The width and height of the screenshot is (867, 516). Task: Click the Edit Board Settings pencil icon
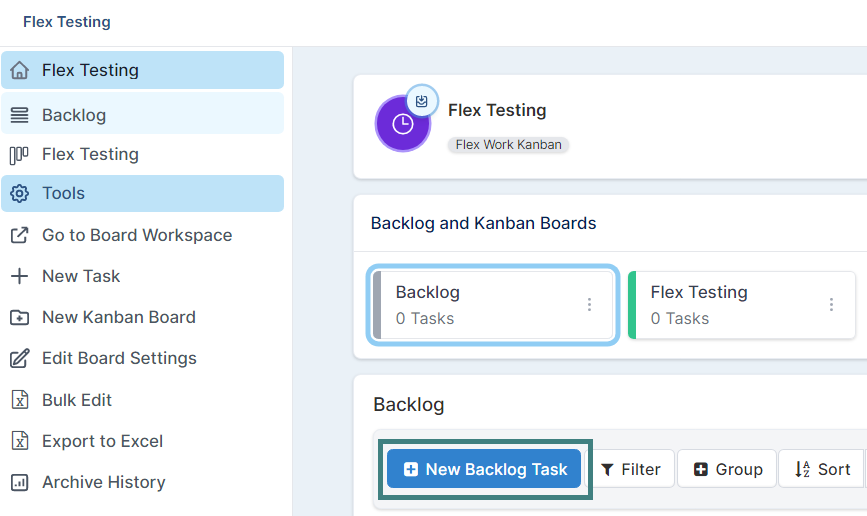[x=19, y=358]
